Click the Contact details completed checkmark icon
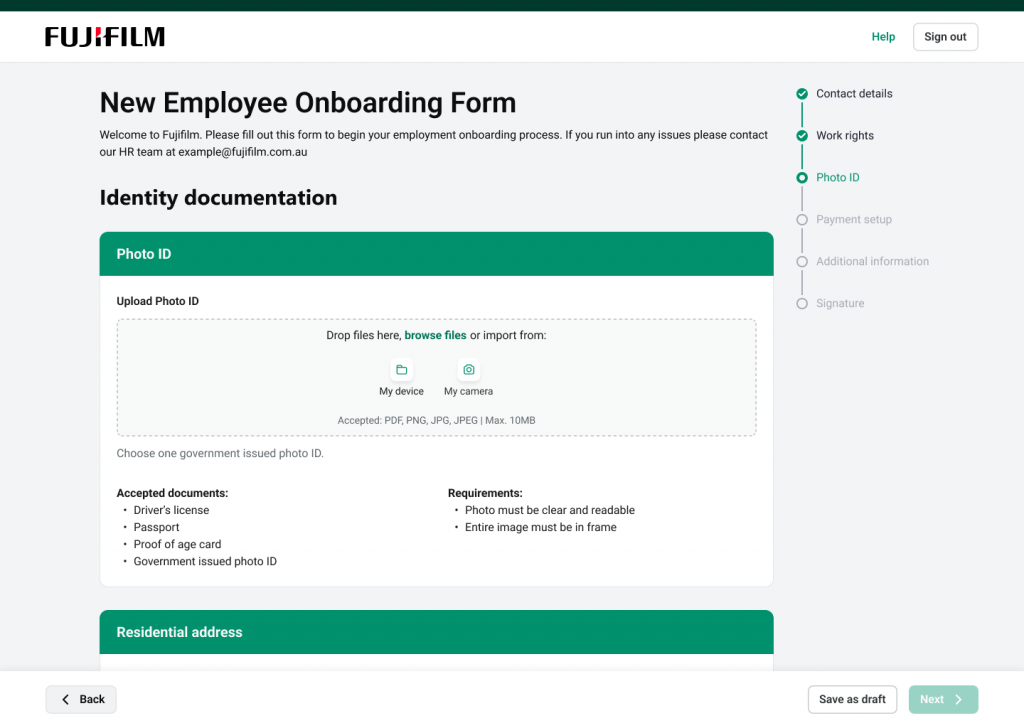 pyautogui.click(x=800, y=93)
